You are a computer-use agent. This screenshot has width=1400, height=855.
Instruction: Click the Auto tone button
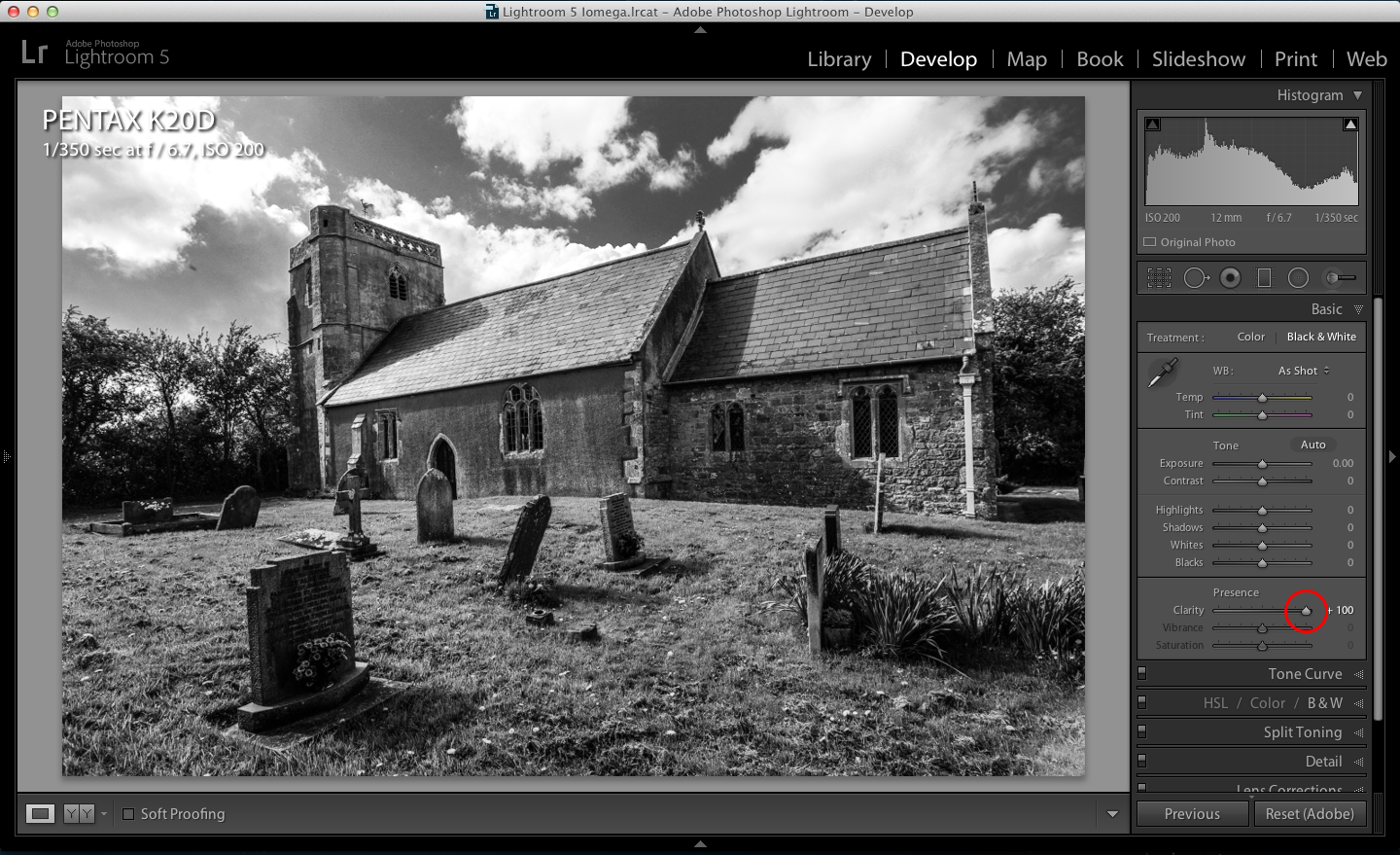tap(1312, 445)
